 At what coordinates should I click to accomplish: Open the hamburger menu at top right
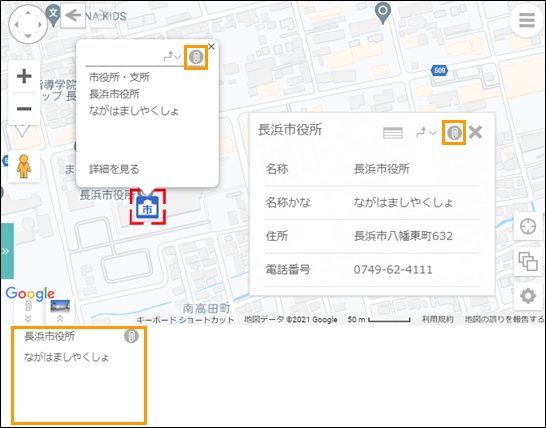point(526,20)
